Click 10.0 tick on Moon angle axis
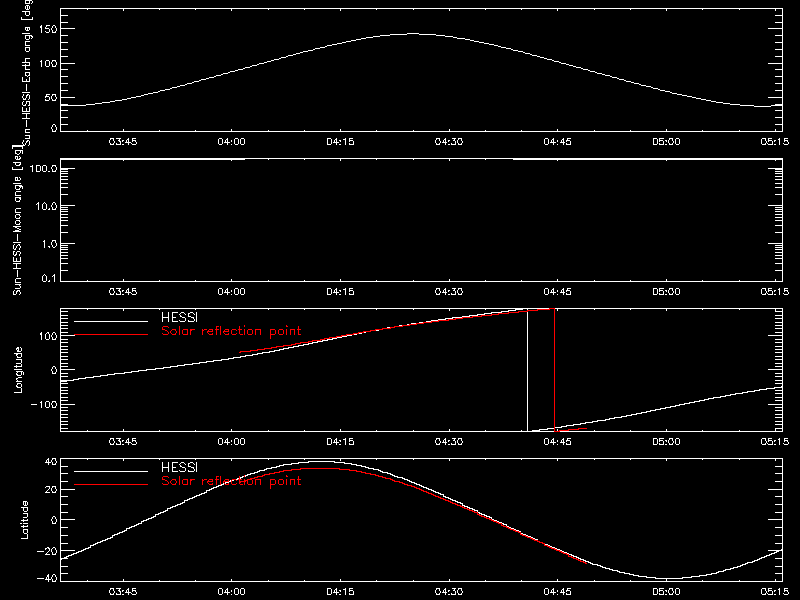The image size is (800, 600). tap(46, 206)
